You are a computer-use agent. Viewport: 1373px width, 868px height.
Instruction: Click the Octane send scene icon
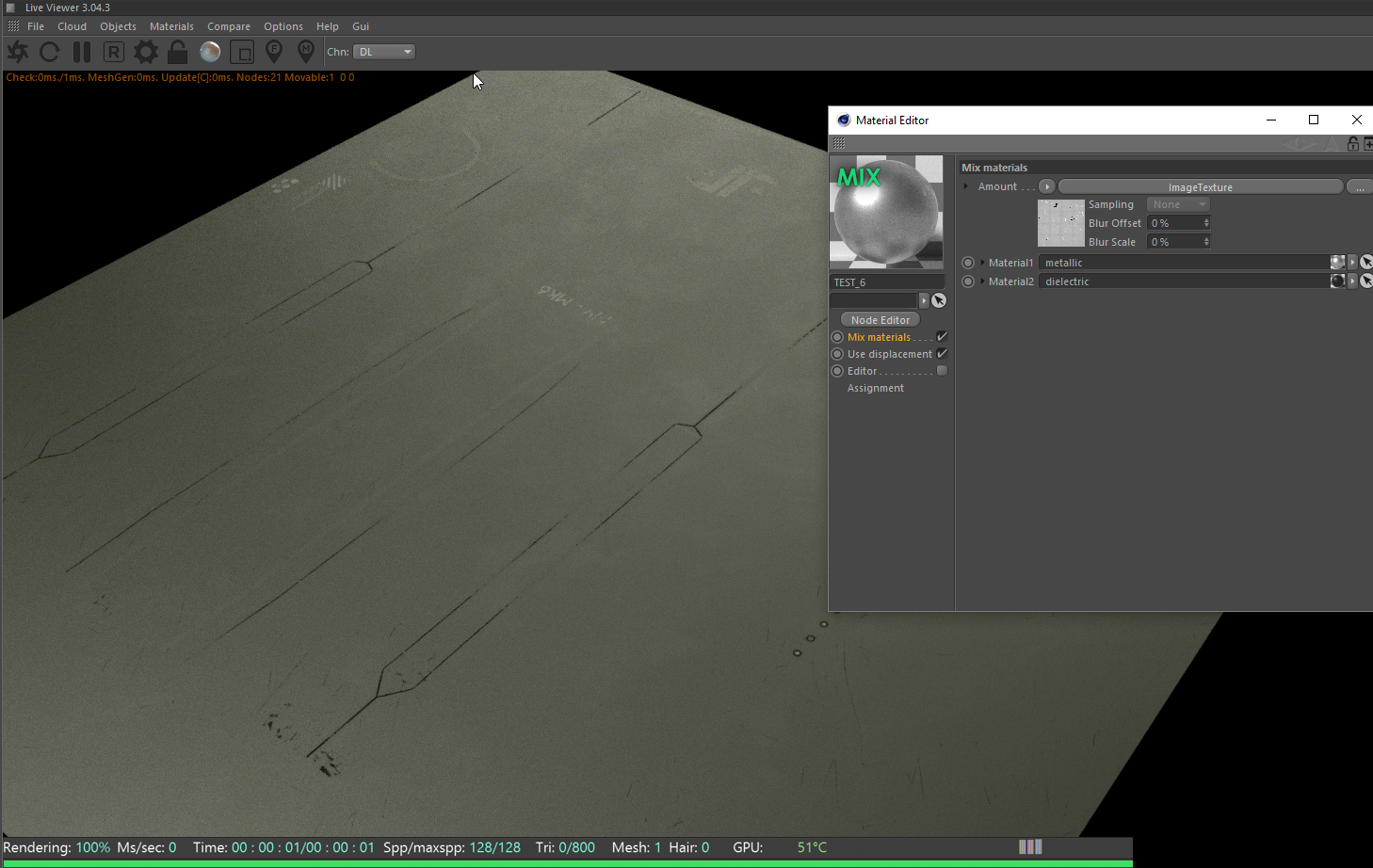(x=18, y=52)
